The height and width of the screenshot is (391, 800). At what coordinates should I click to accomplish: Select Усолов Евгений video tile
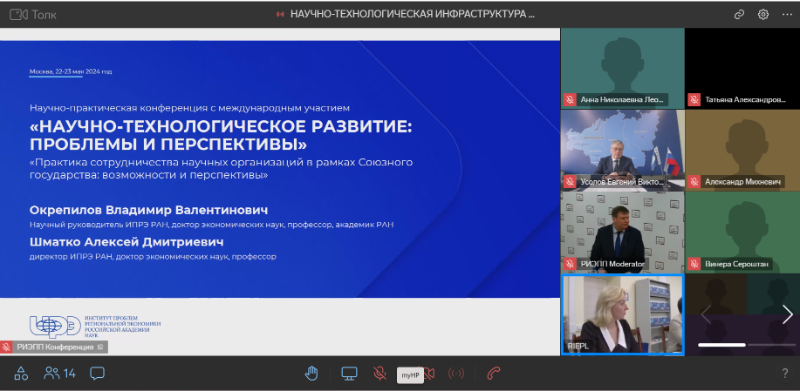(x=622, y=151)
